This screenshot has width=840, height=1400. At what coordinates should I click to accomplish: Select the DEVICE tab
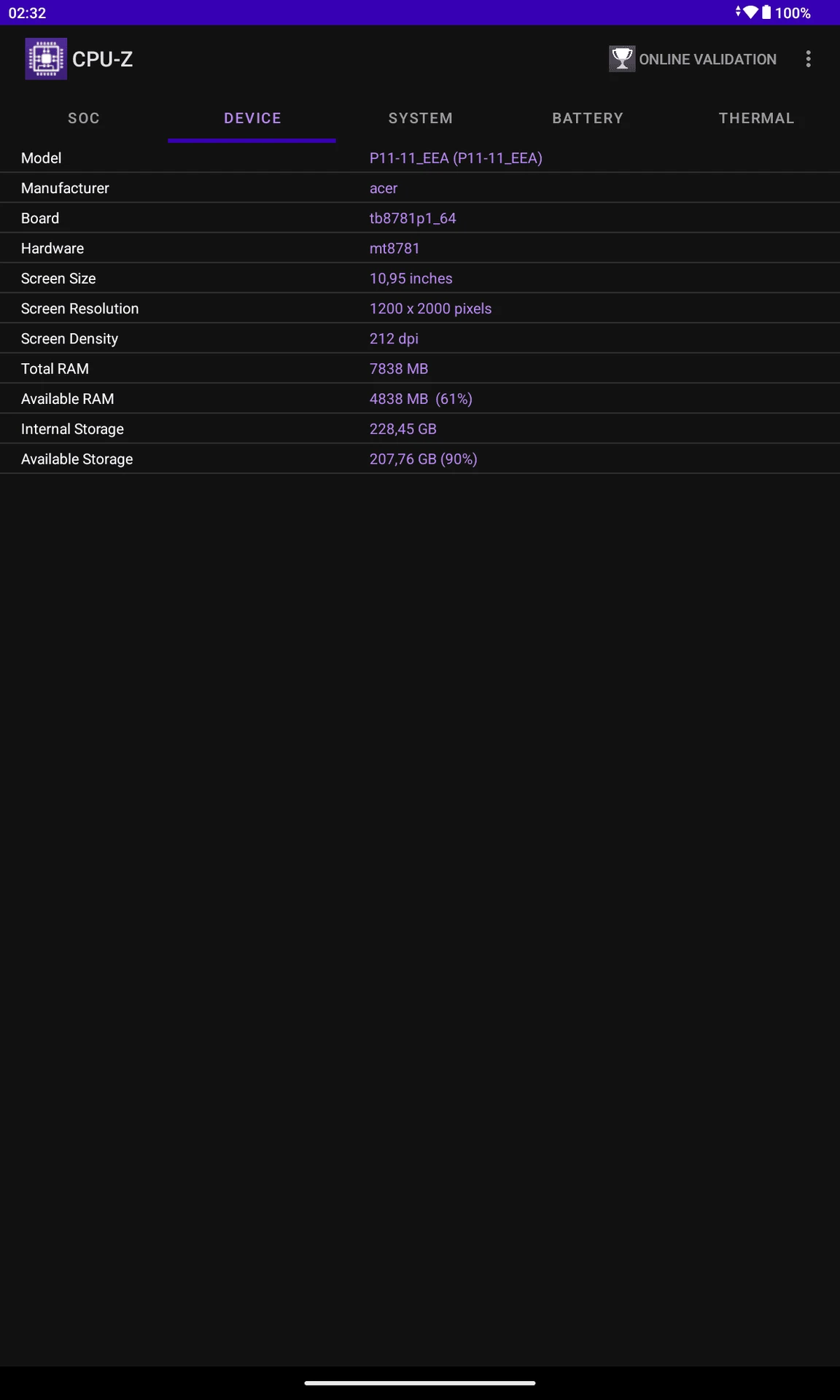252,118
